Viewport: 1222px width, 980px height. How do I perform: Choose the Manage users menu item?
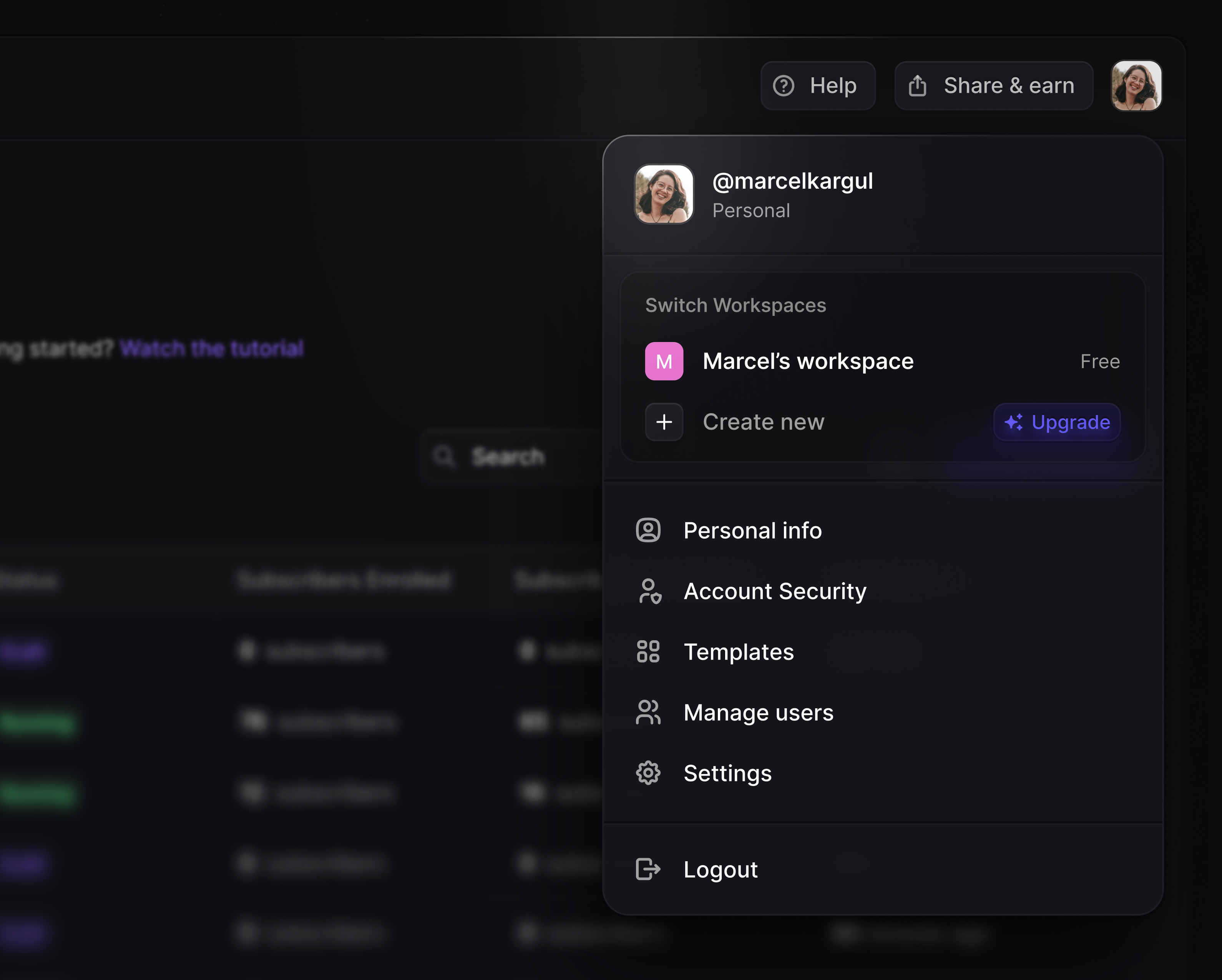[x=758, y=713]
